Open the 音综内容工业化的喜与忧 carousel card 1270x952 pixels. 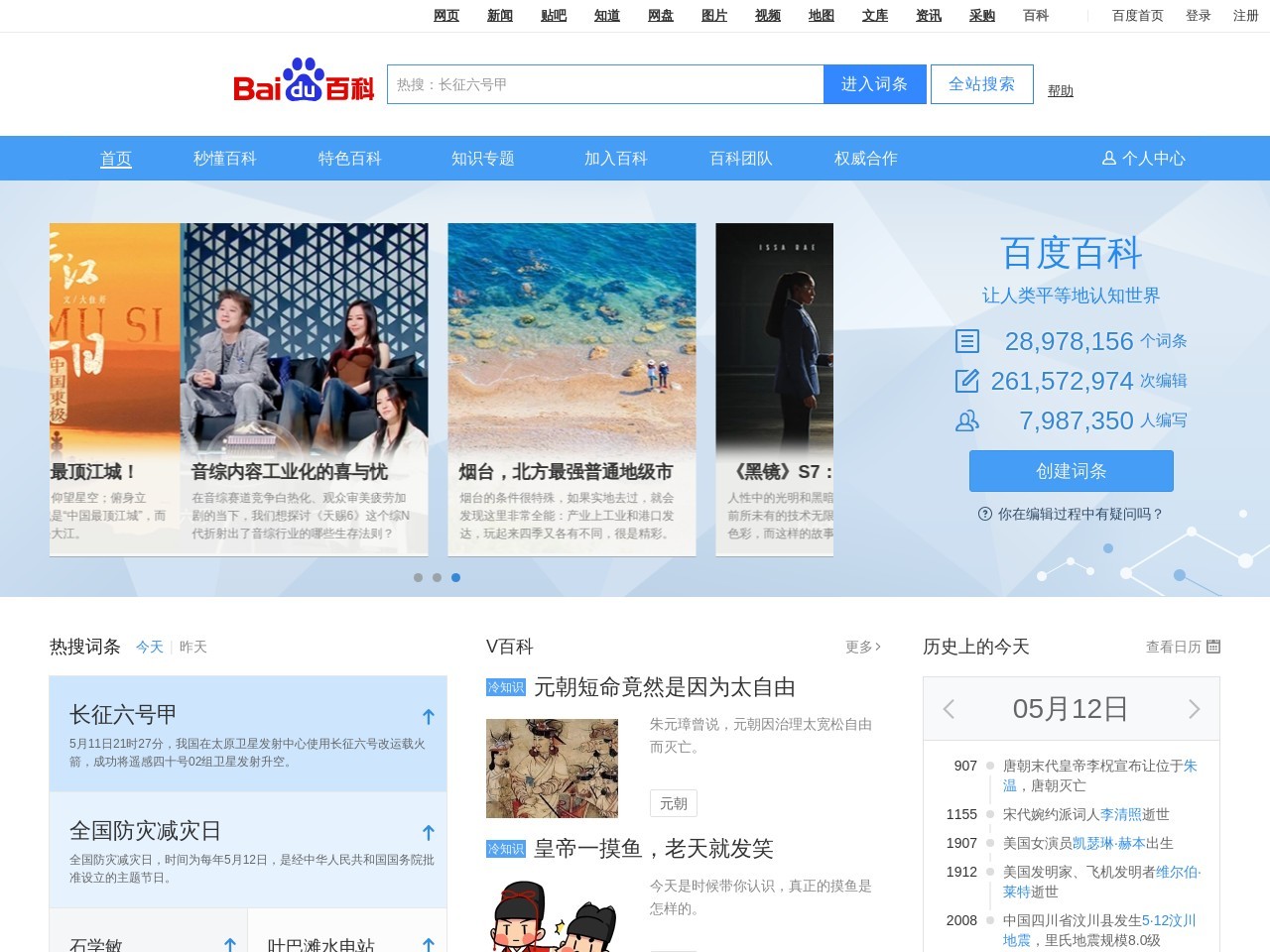tap(305, 389)
